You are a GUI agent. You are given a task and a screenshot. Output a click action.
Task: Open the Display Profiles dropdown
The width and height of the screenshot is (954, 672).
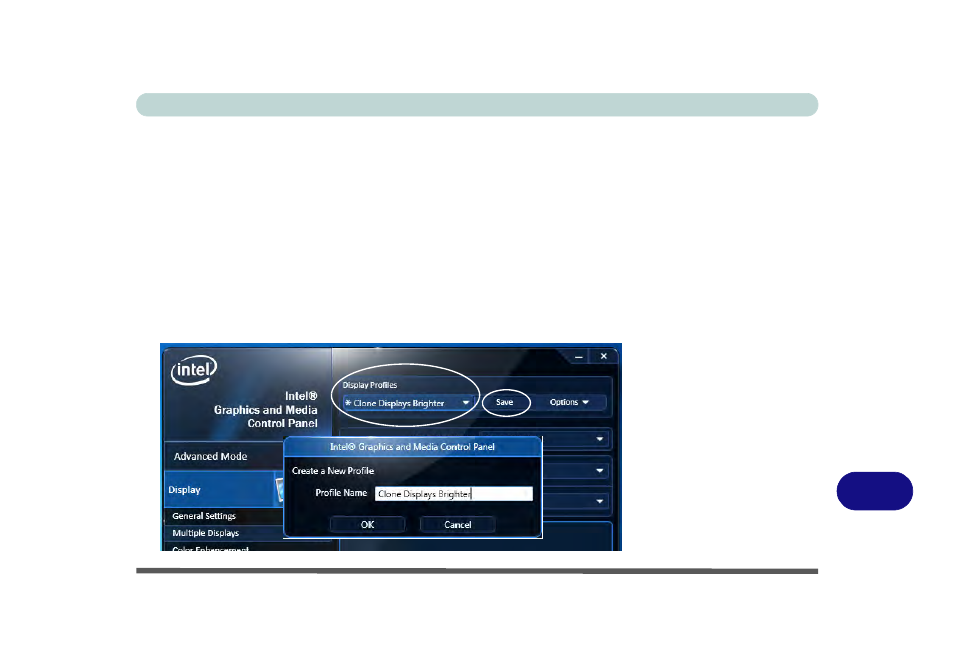click(408, 403)
